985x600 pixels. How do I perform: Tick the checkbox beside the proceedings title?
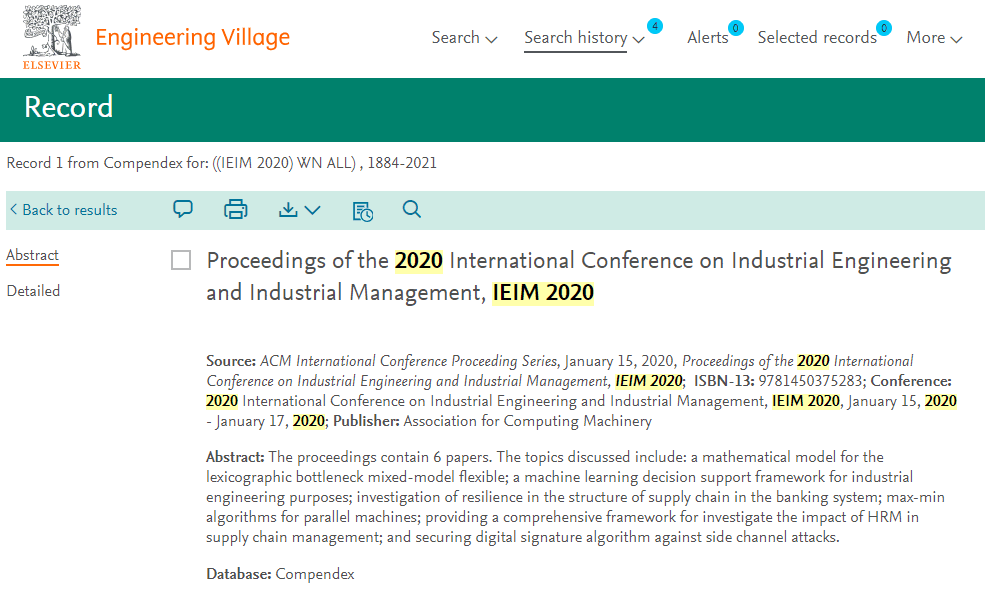[x=181, y=260]
